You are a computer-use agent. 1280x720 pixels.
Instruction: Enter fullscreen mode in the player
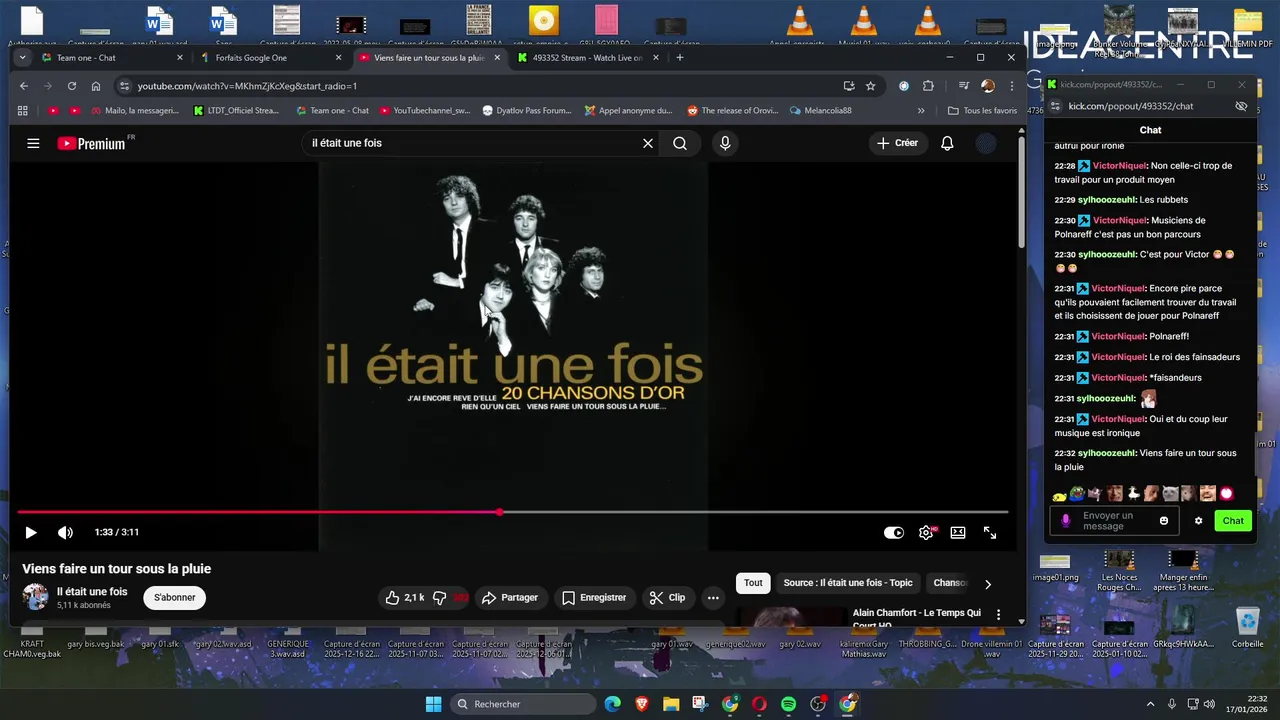click(990, 533)
